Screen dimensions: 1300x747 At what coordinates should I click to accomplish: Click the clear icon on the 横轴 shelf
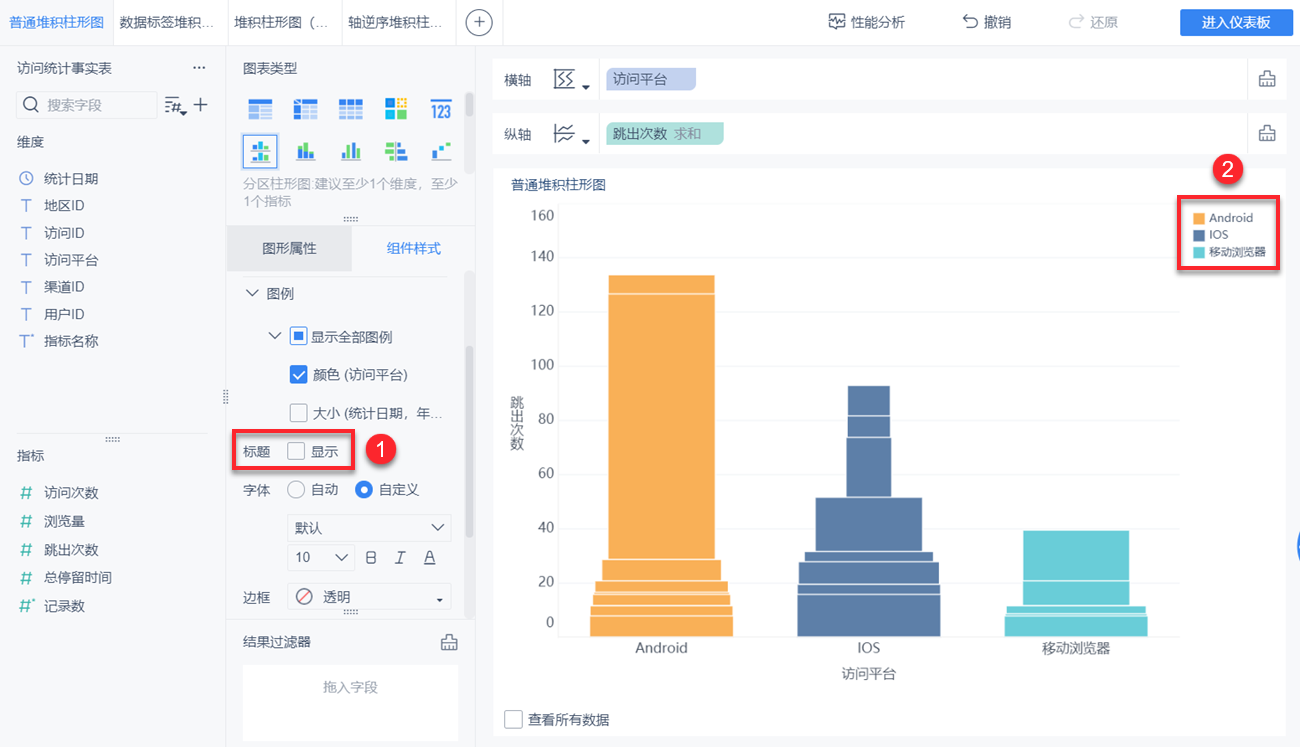pyautogui.click(x=1267, y=80)
